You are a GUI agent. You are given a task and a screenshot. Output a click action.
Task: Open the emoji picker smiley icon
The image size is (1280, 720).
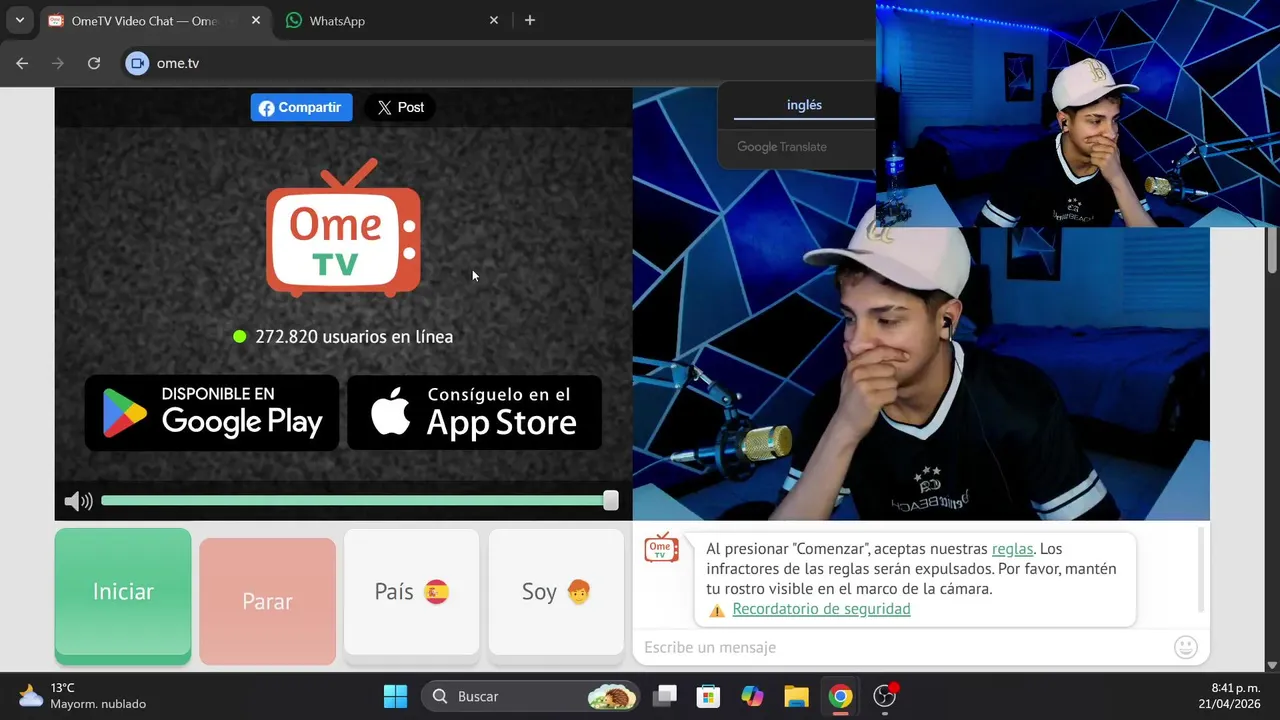tap(1185, 647)
